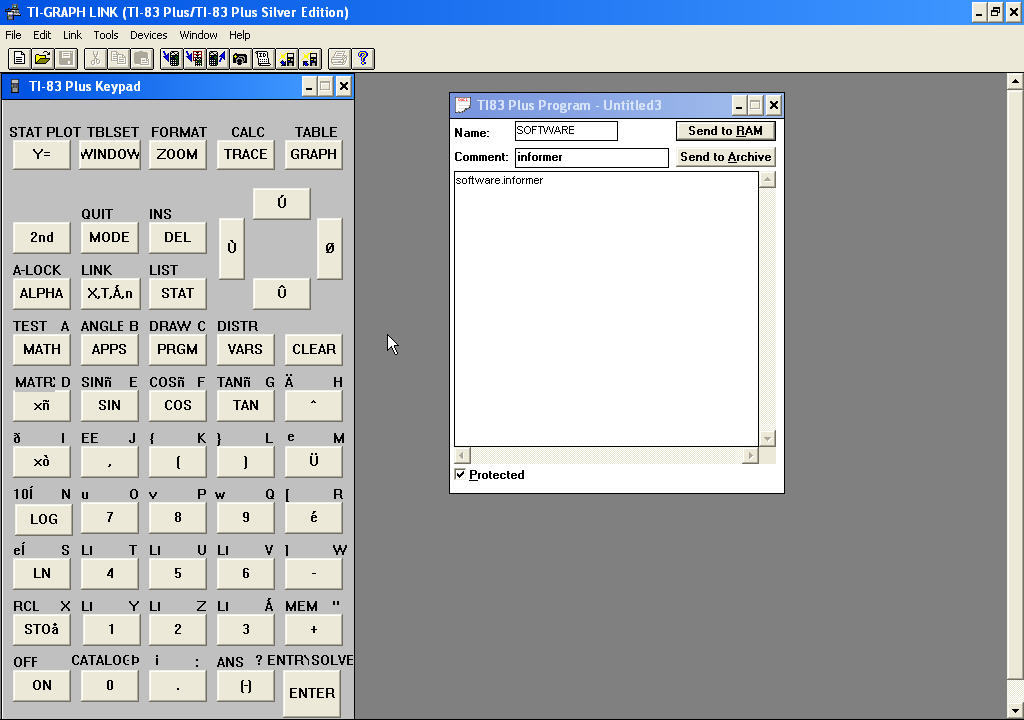Click the MATH keypad button
Screen dimensions: 1024x720
[42, 350]
